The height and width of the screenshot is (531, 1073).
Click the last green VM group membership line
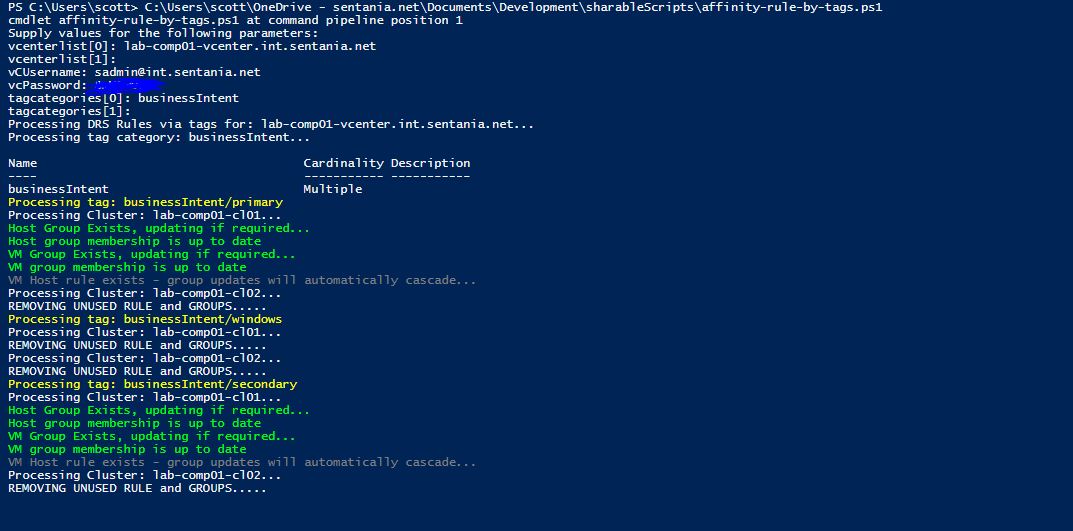[127, 450]
